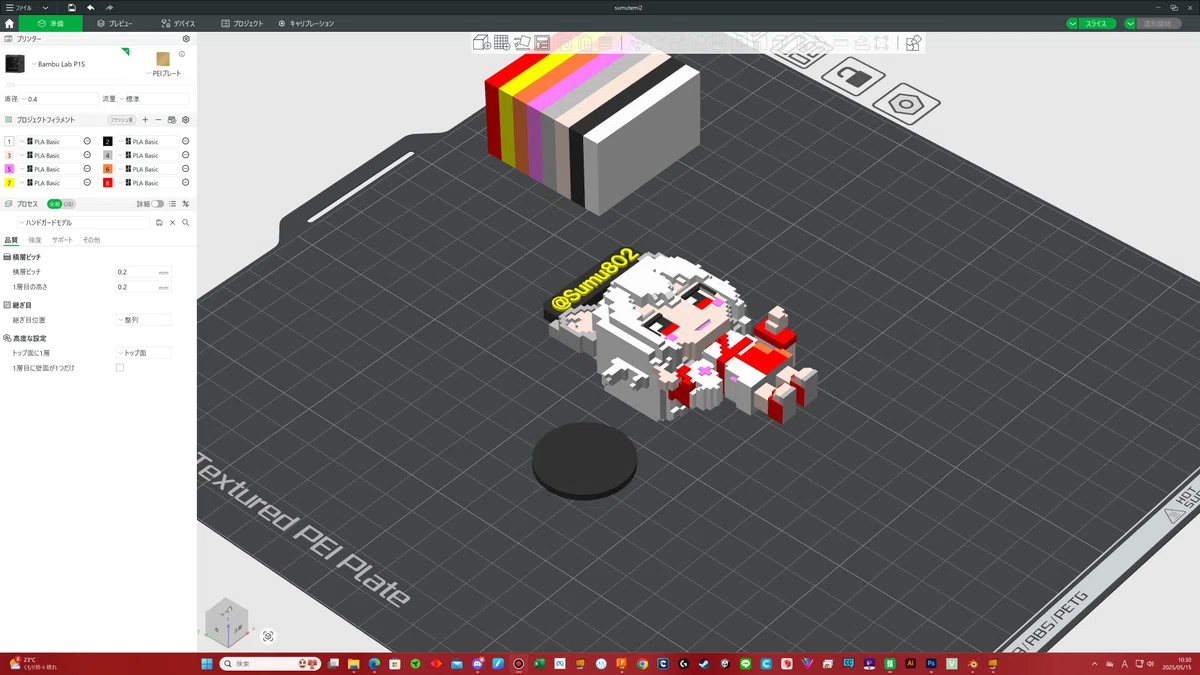The height and width of the screenshot is (675, 1200).
Task: Click Assembly view toolbar icon
Action: tap(913, 43)
